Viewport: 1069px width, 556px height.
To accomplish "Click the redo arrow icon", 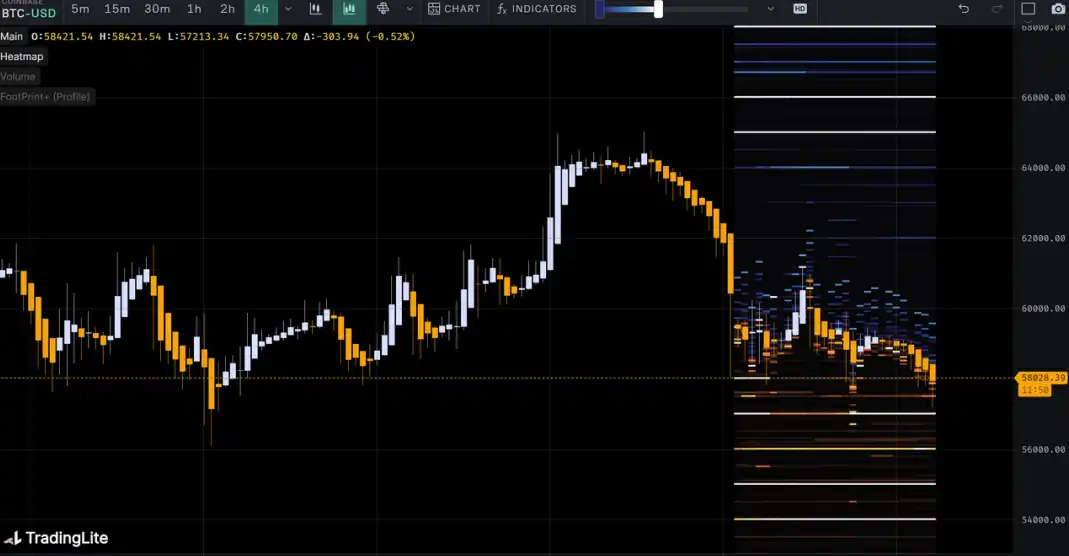I will pyautogui.click(x=996, y=9).
